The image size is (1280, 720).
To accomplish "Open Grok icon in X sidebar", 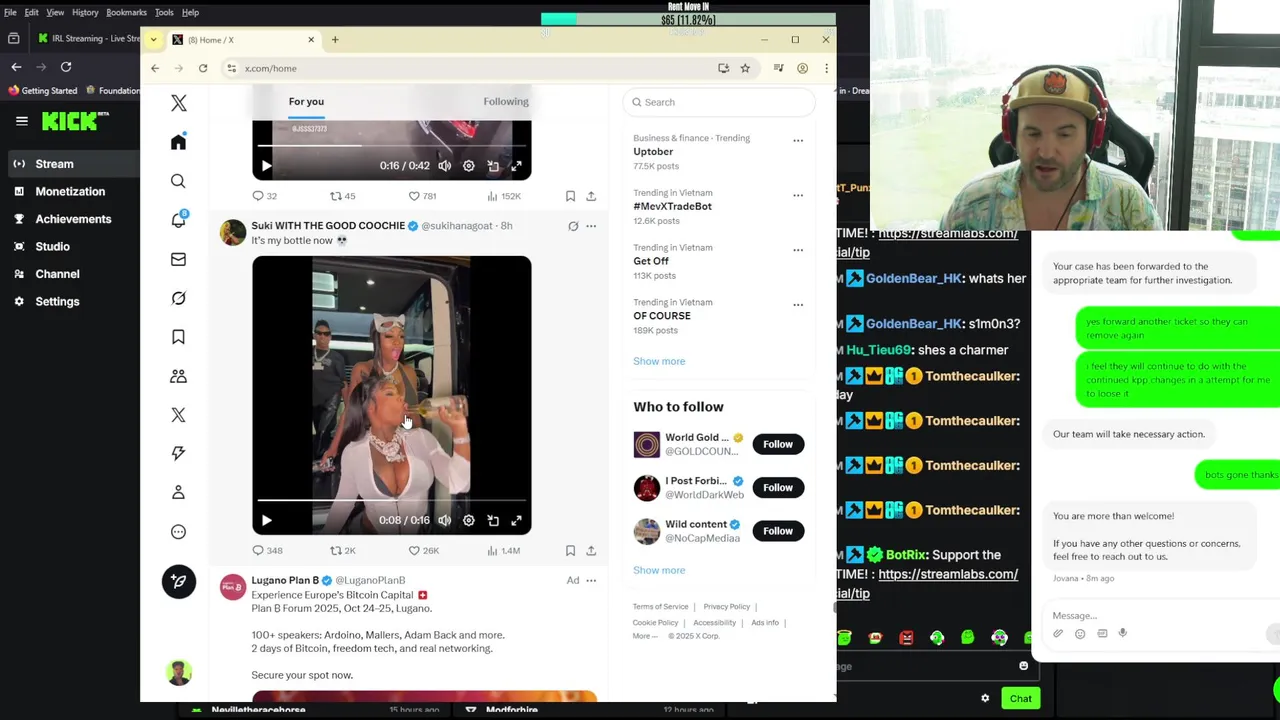I will (178, 298).
